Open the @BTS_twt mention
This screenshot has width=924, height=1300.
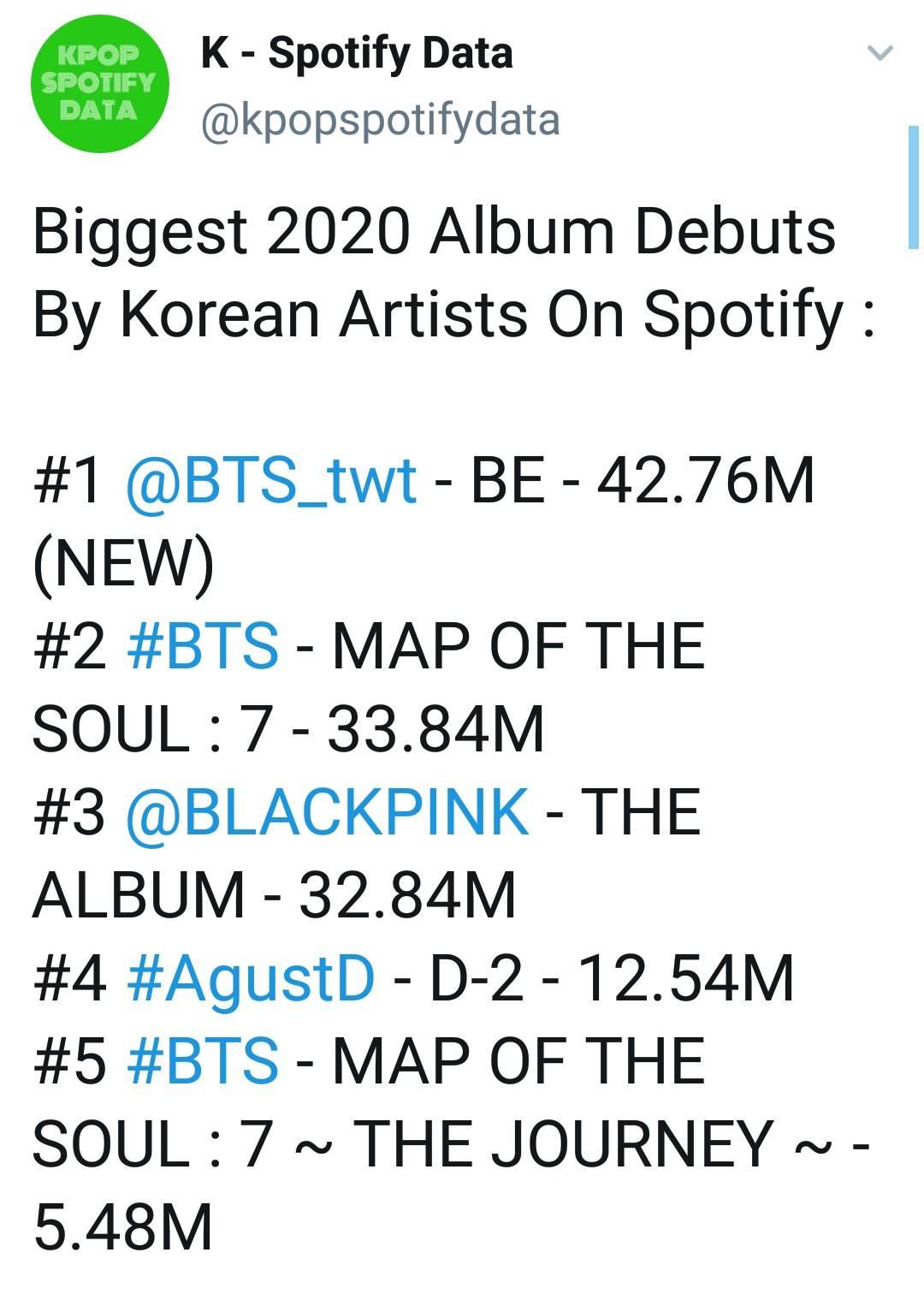(x=271, y=480)
